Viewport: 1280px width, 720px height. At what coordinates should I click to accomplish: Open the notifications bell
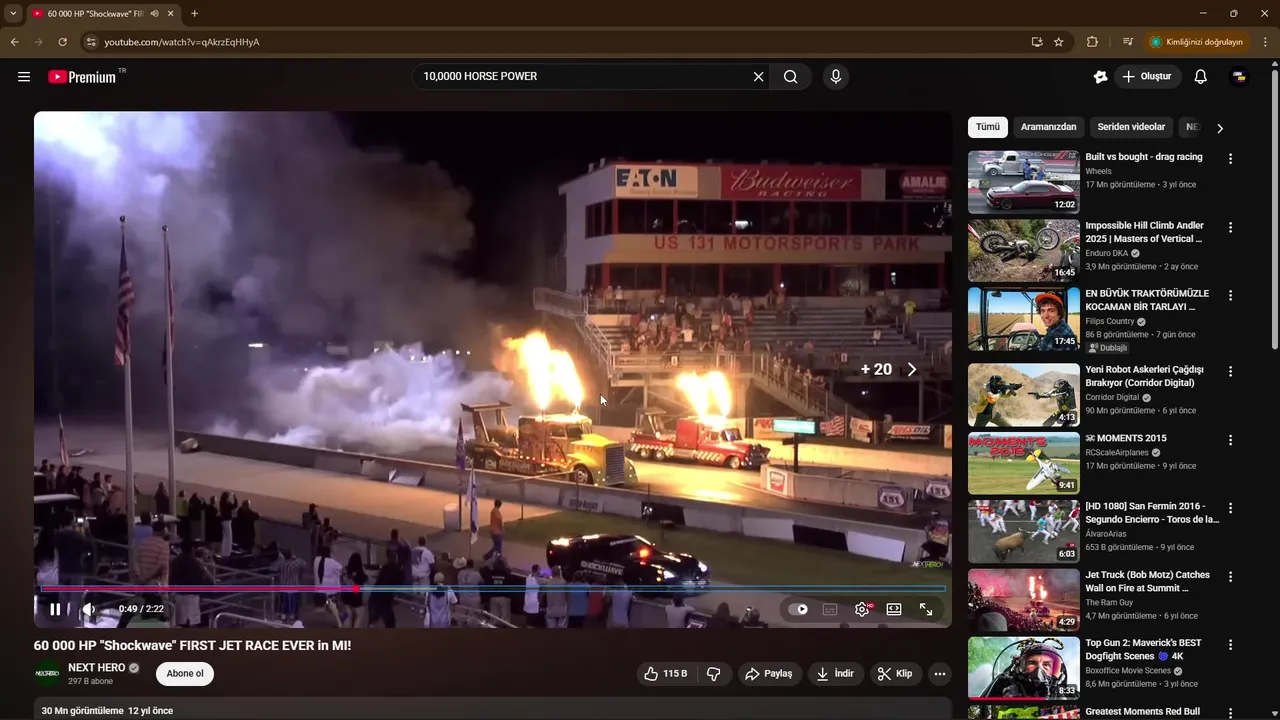[x=1201, y=77]
